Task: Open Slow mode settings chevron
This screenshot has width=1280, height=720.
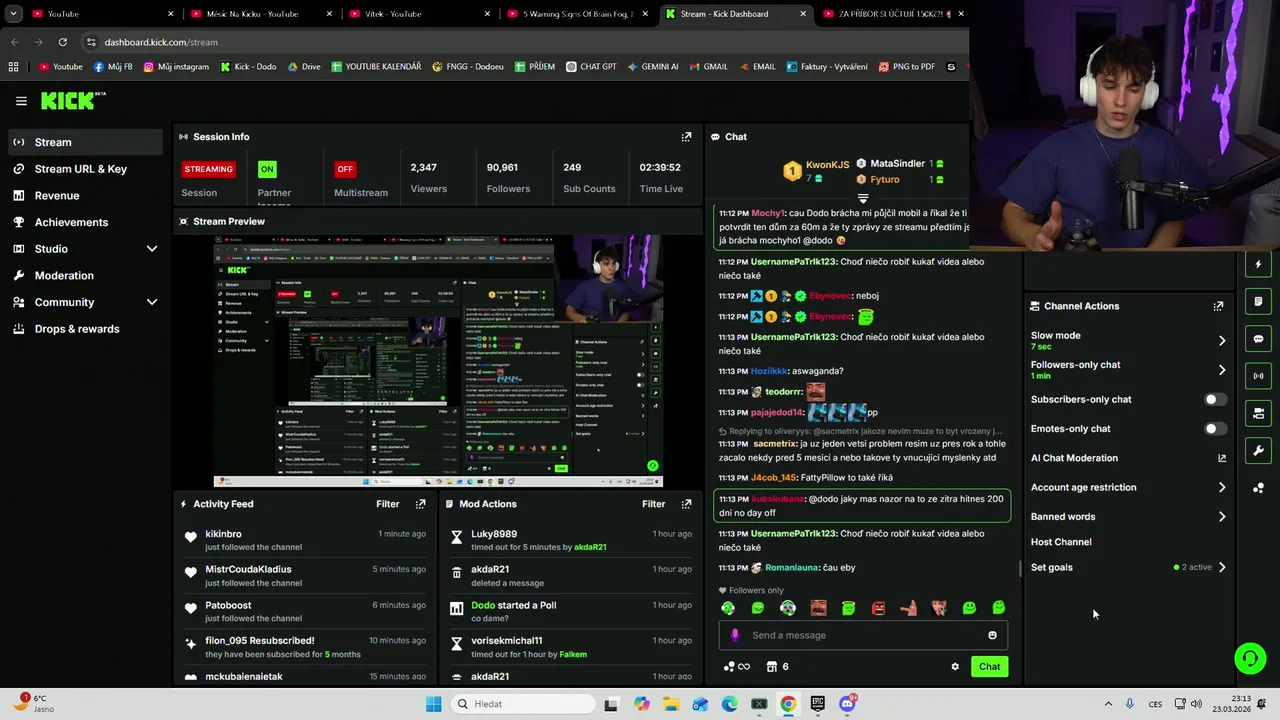Action: (1221, 341)
